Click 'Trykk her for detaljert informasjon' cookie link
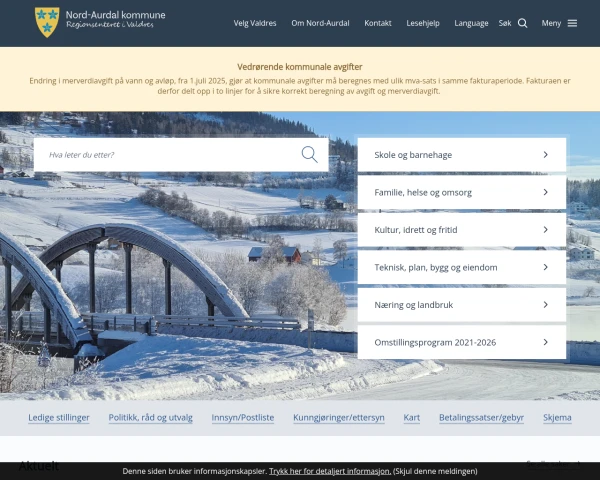The width and height of the screenshot is (600, 480). pos(330,471)
